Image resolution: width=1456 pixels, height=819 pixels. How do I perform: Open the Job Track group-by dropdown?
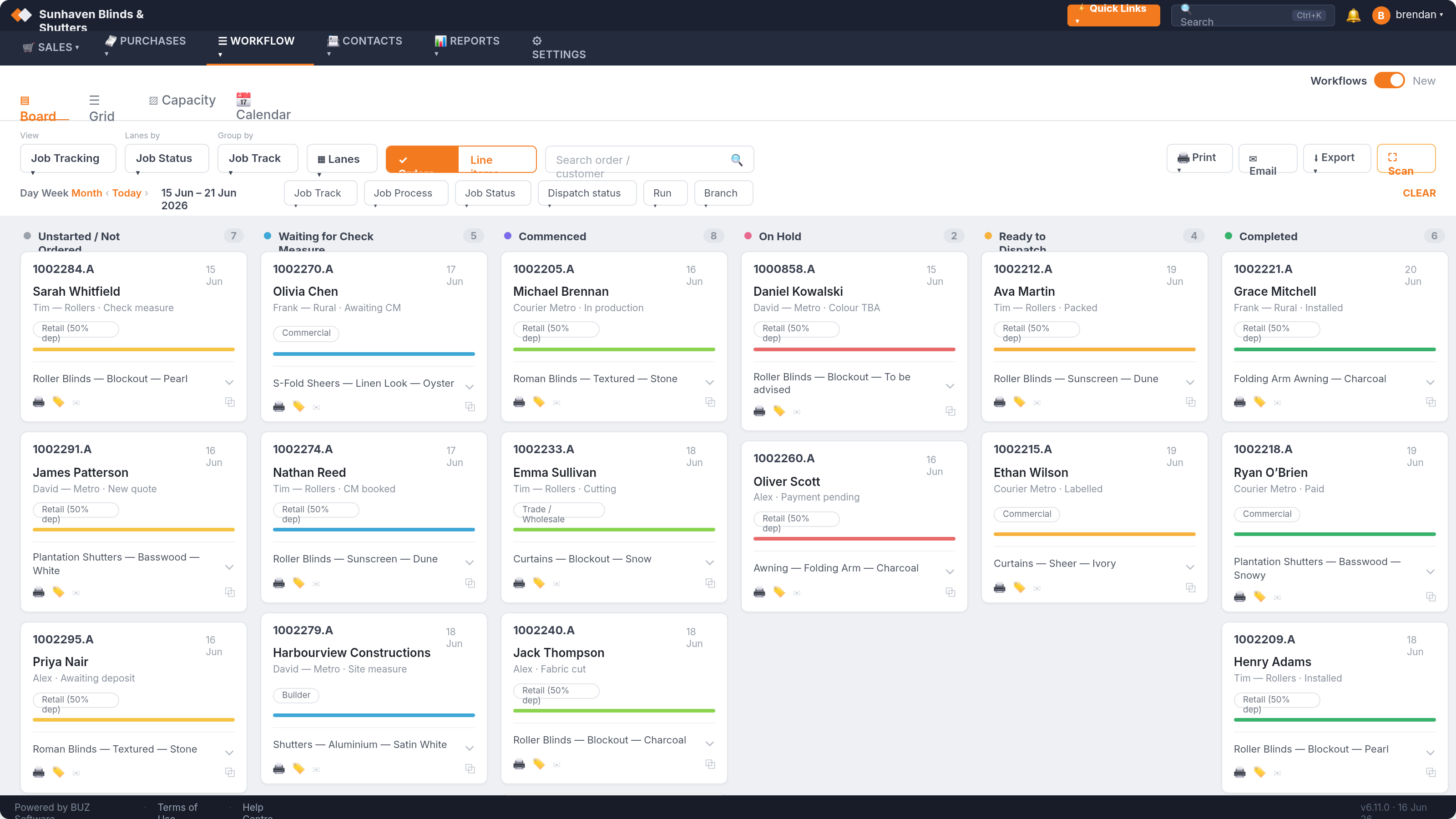coord(258,159)
